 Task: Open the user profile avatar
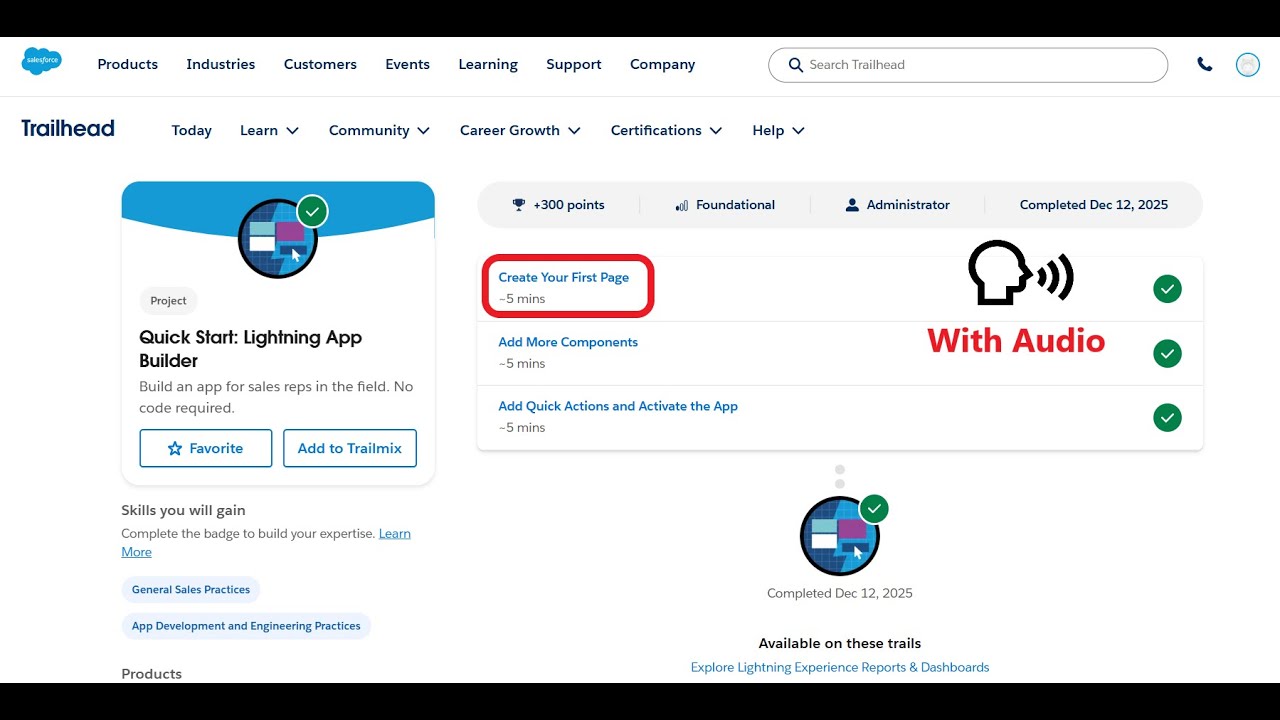pos(1248,65)
